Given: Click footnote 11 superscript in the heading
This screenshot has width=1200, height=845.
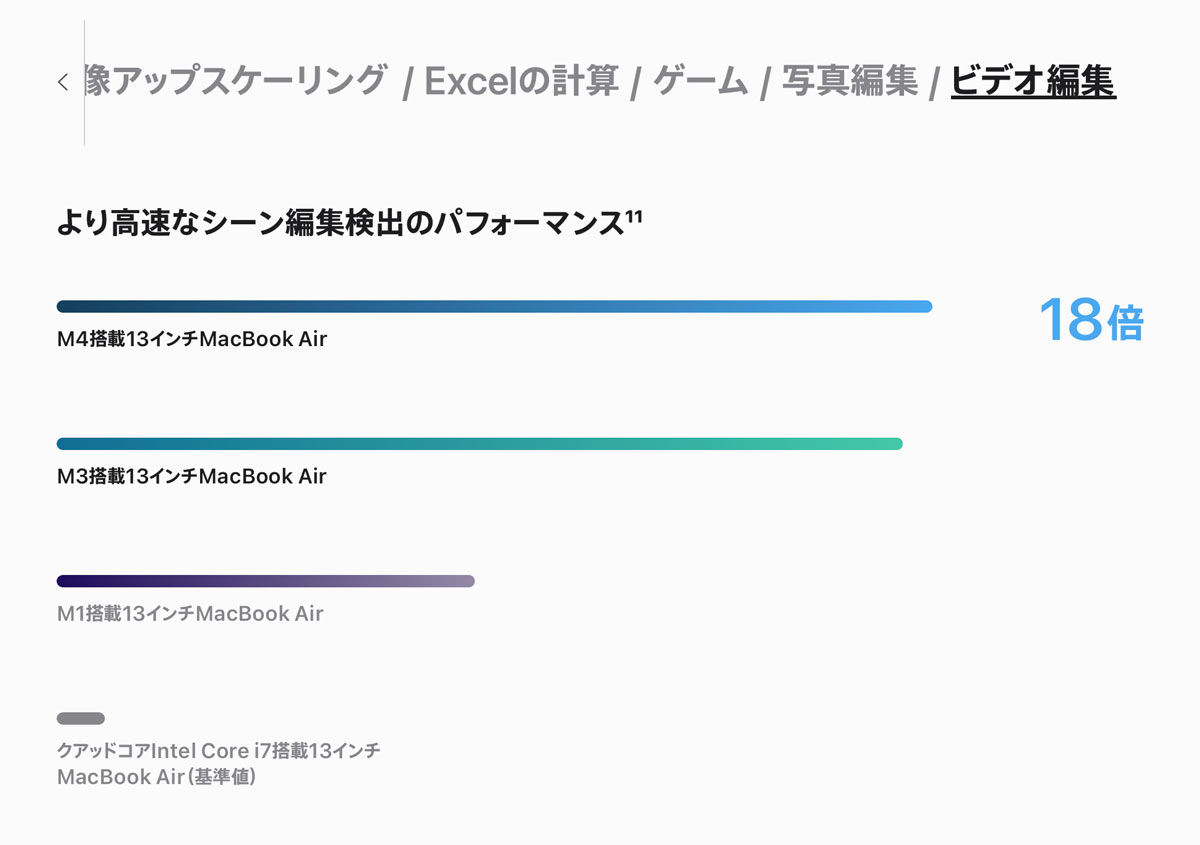Looking at the screenshot, I should [x=633, y=216].
